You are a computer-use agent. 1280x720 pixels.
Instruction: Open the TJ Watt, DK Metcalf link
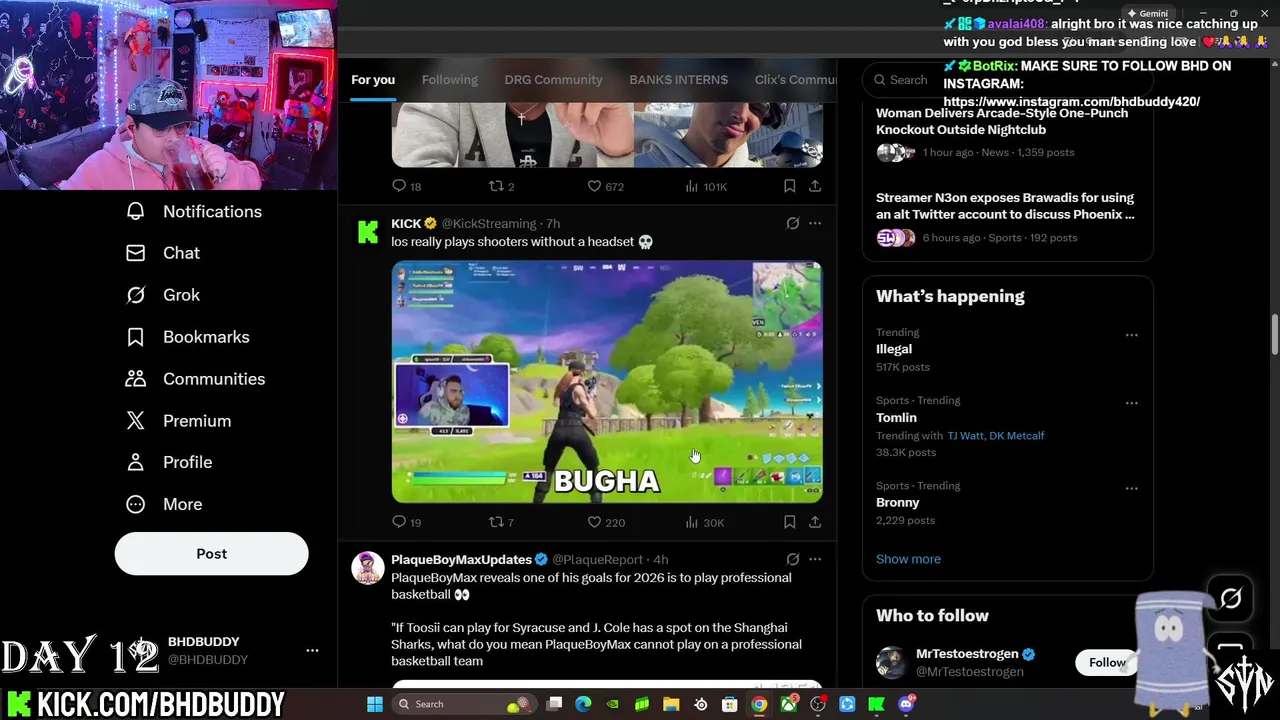point(995,436)
